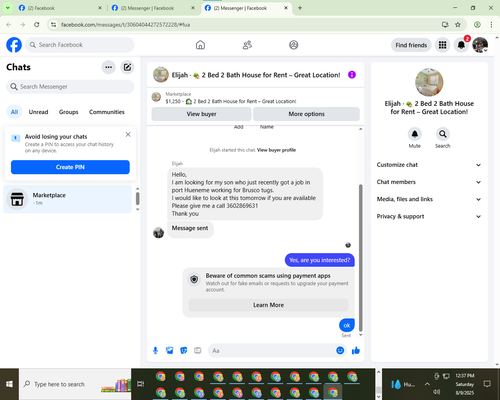This screenshot has height=400, width=500.
Task: Click the browser address bar URL
Action: point(125,25)
